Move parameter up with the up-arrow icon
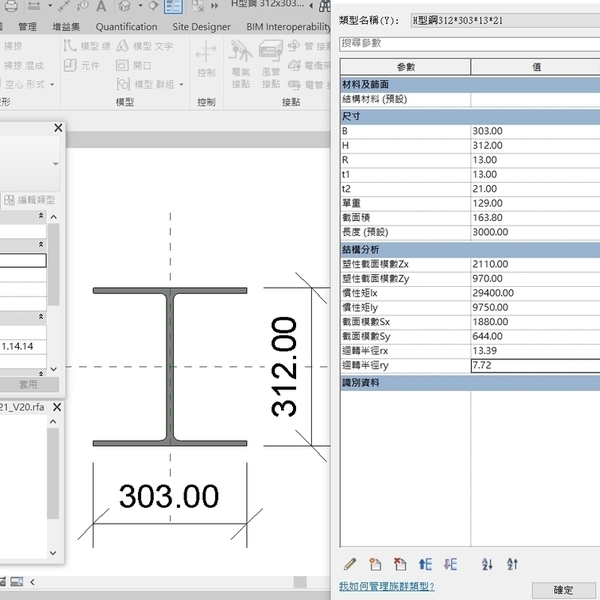The height and width of the screenshot is (600, 600). [425, 564]
